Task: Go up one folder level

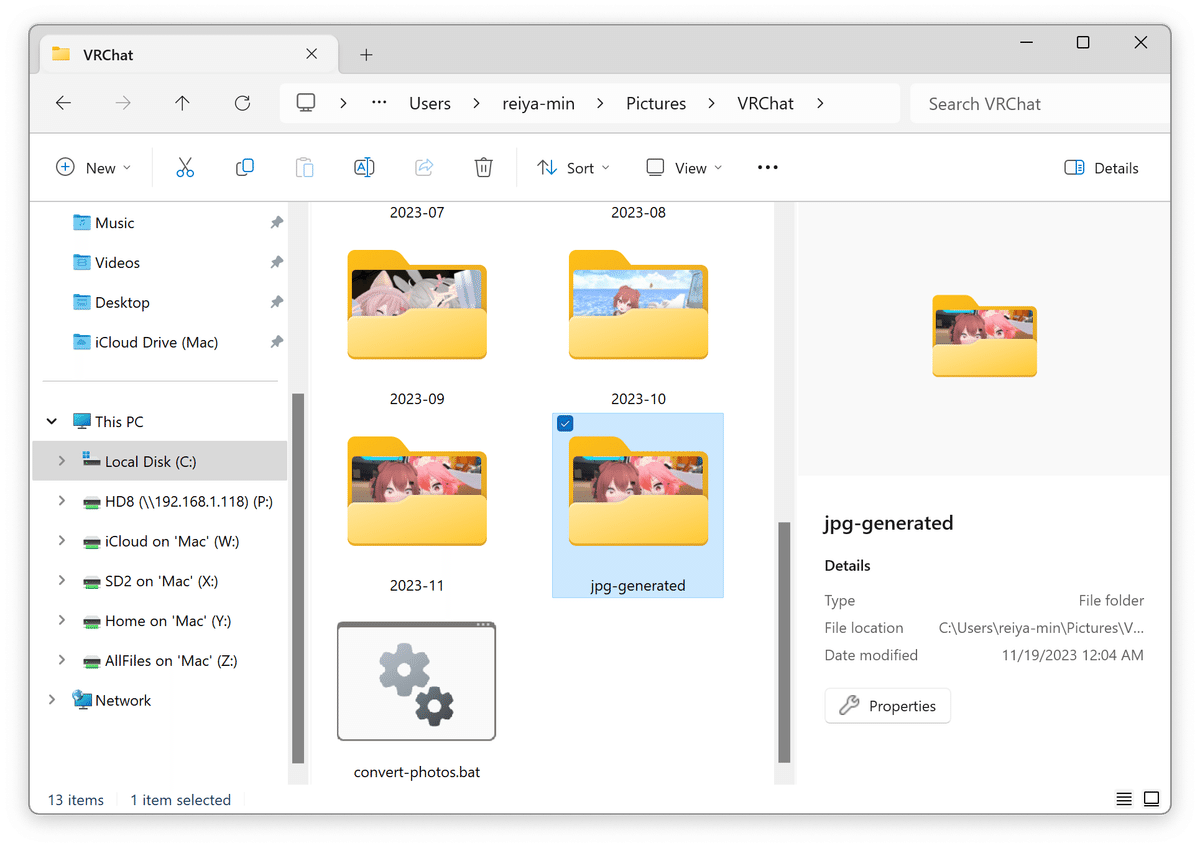Action: [x=182, y=103]
